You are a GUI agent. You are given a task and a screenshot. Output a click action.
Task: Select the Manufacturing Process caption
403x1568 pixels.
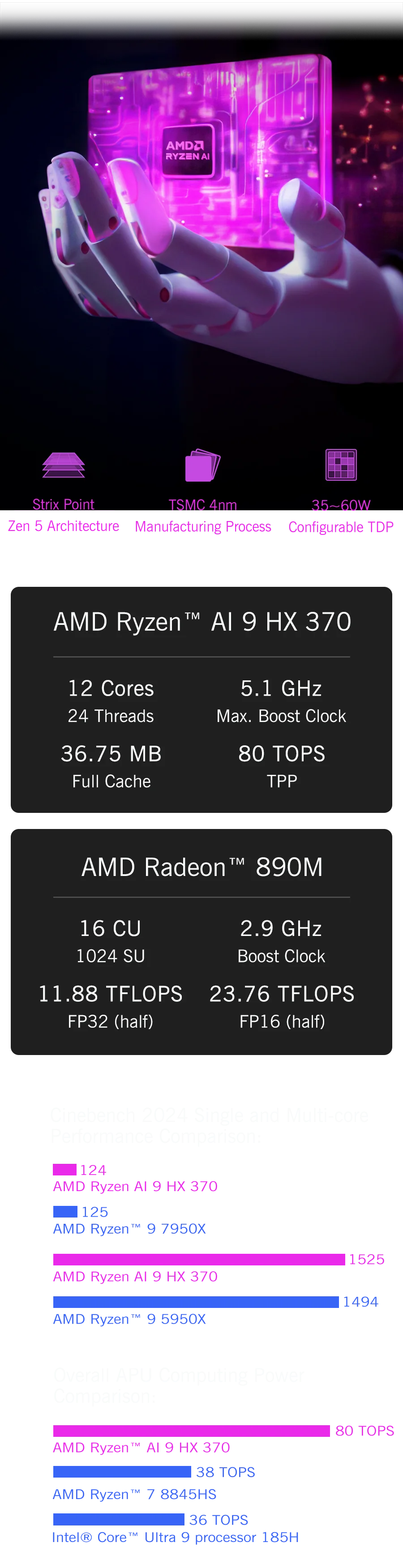tap(203, 526)
